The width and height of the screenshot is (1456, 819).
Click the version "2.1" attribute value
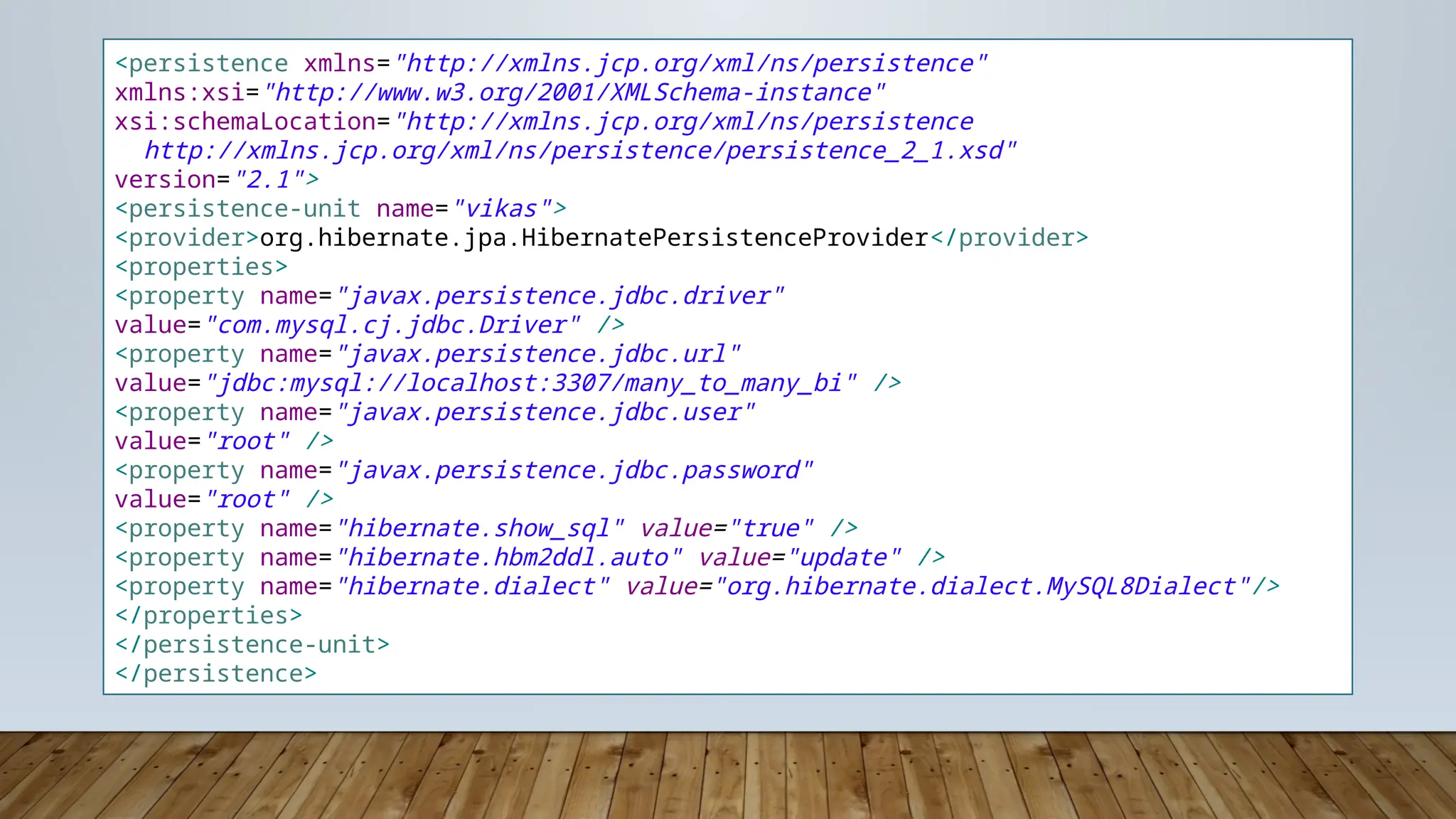tap(270, 180)
